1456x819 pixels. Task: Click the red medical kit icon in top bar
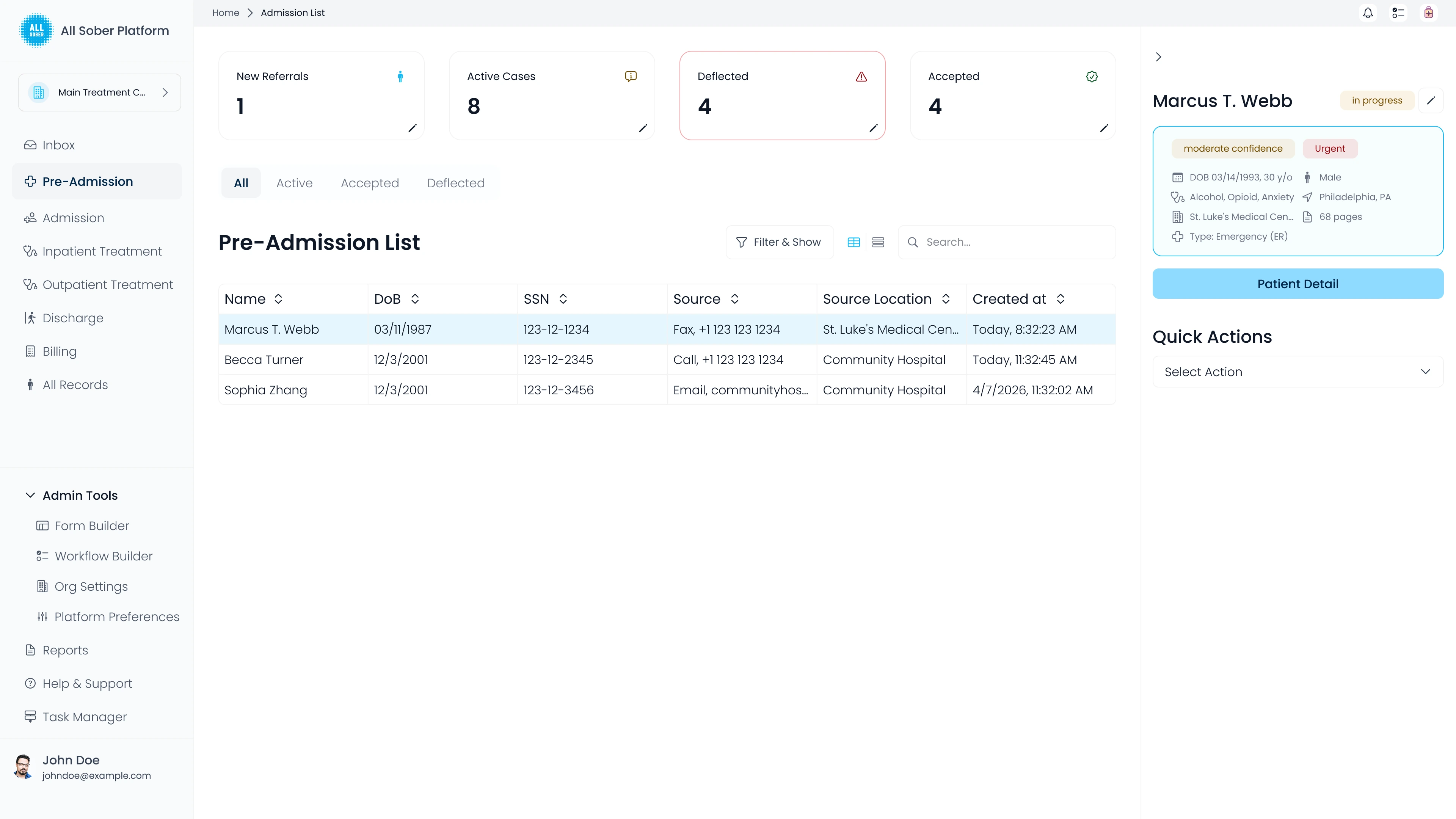(1429, 13)
